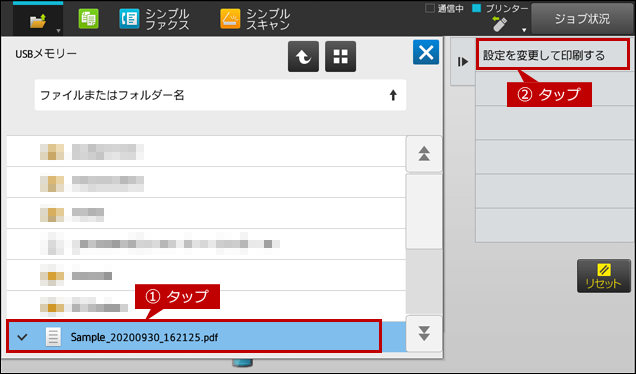Open the third blurred folder row

(x=206, y=213)
